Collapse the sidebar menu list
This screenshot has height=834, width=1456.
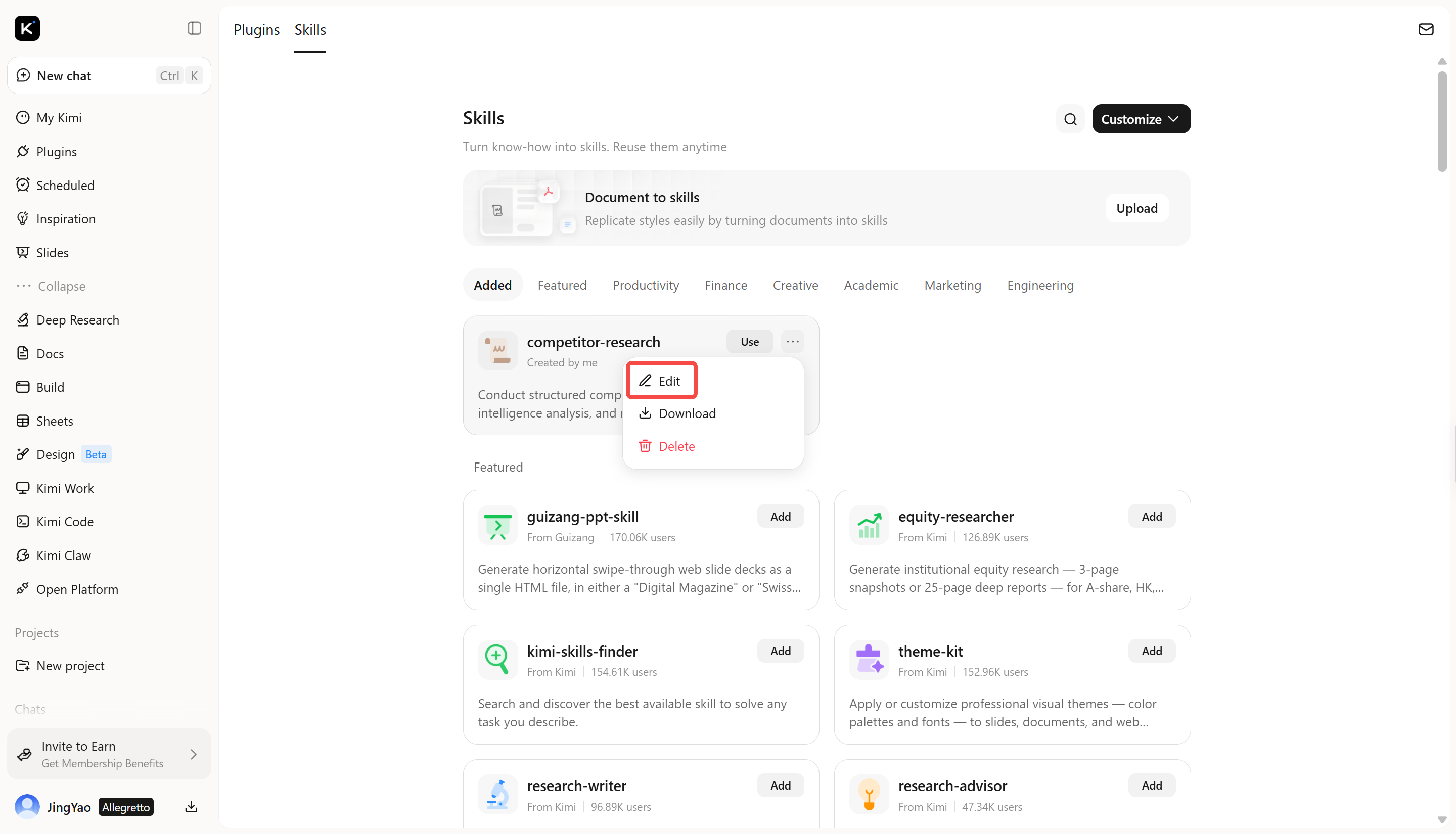pos(52,286)
